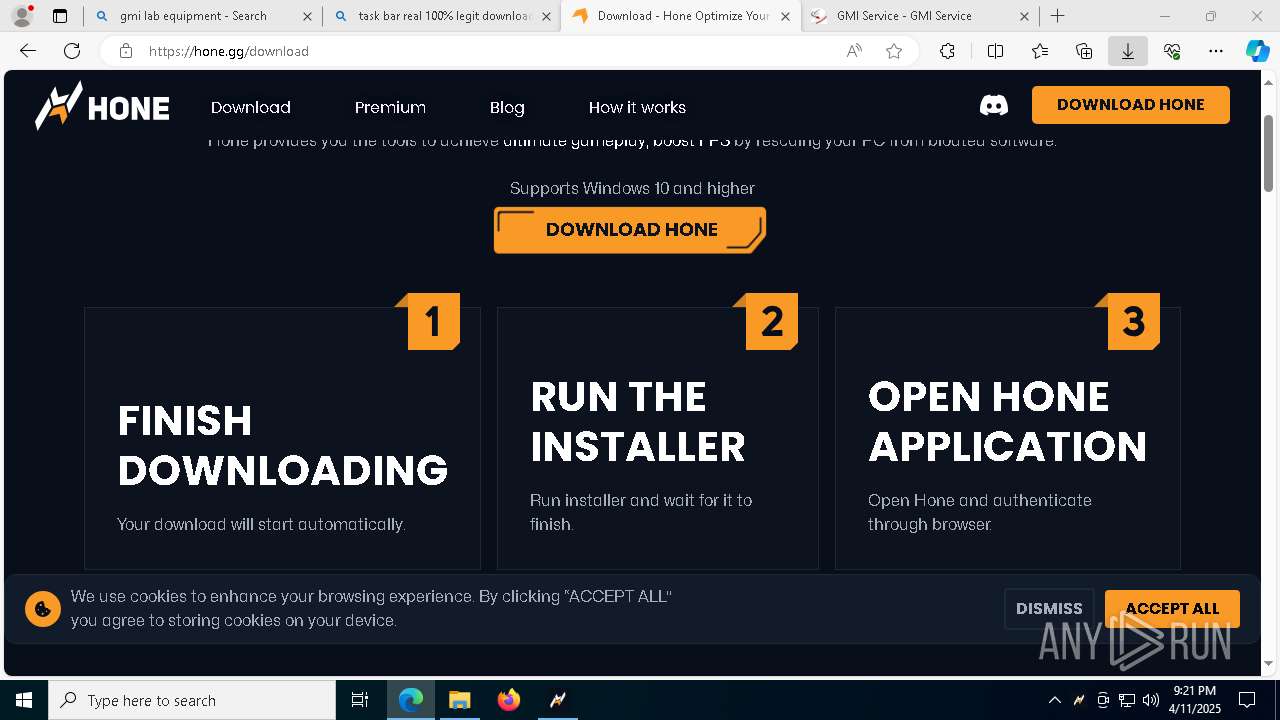Click the scrollbar up arrow

[x=1269, y=81]
